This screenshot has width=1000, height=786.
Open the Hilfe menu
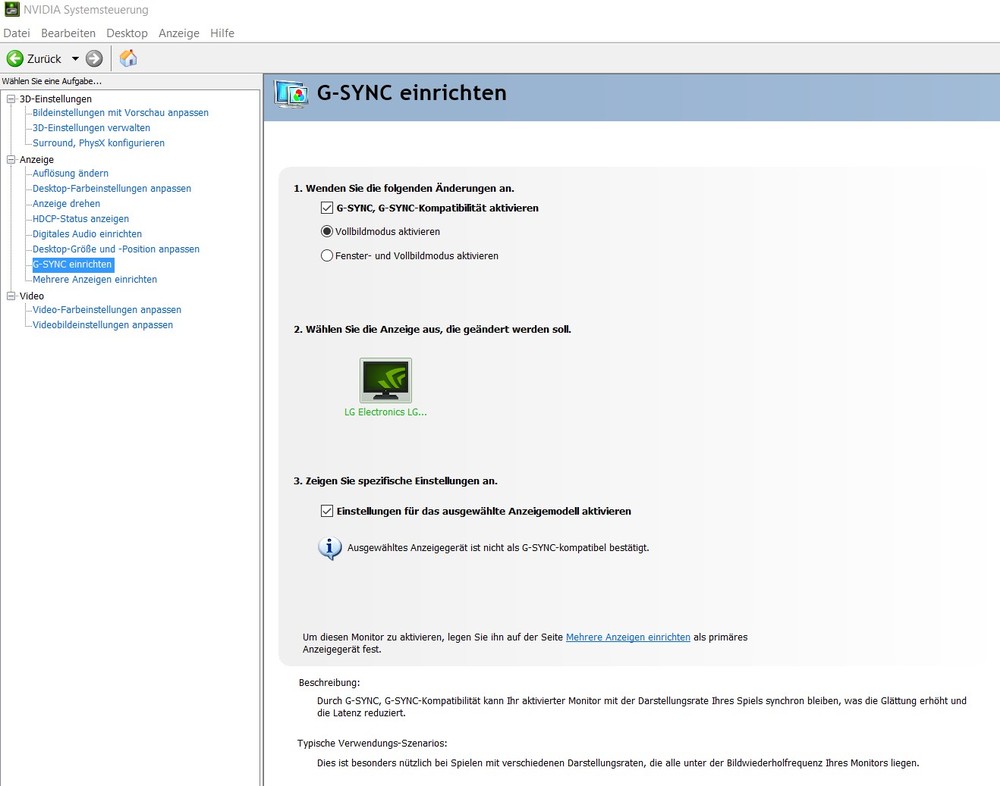(x=222, y=33)
